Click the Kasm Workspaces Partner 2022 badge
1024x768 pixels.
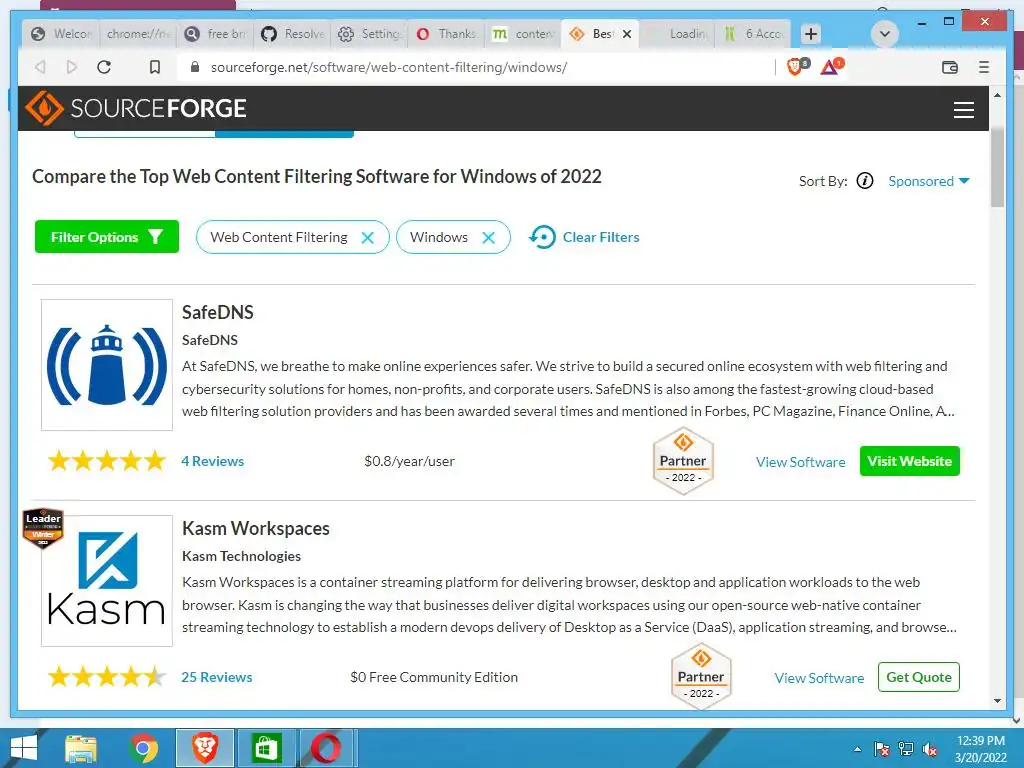click(701, 677)
